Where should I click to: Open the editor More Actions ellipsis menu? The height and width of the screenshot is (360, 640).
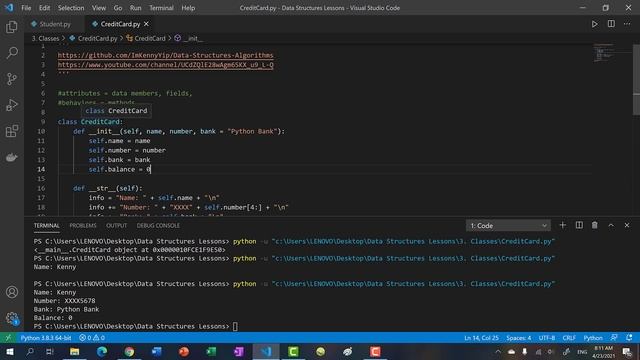coord(627,24)
